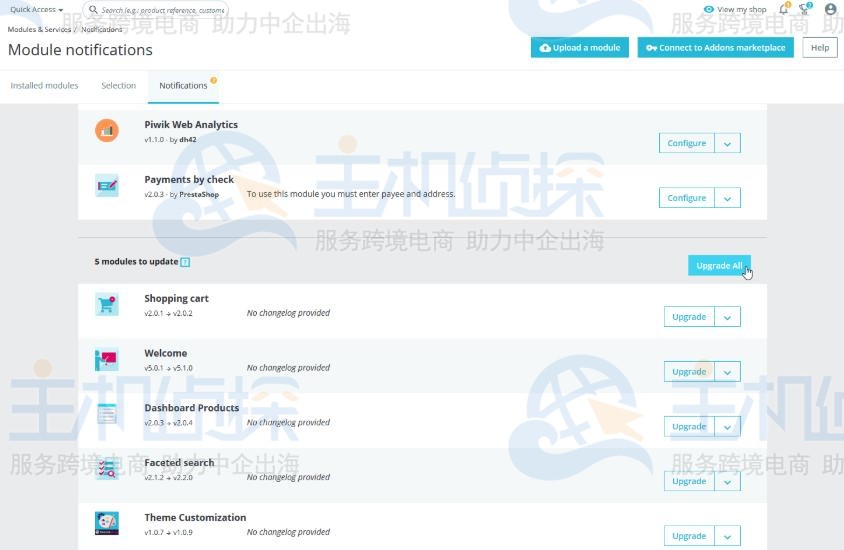Screen dimensions: 844x550
Task: Click the Upload a module button
Action: point(580,48)
